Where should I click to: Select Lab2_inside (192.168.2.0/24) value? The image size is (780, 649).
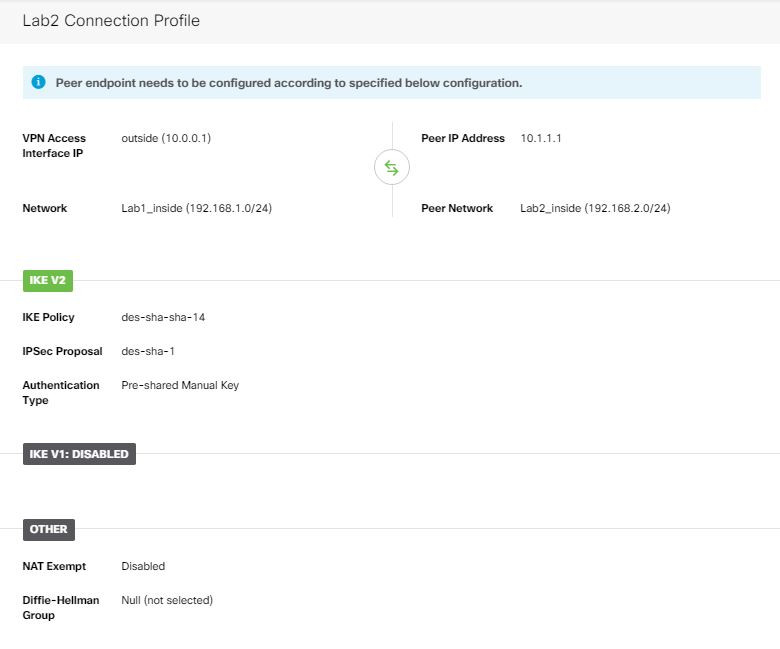pos(595,208)
